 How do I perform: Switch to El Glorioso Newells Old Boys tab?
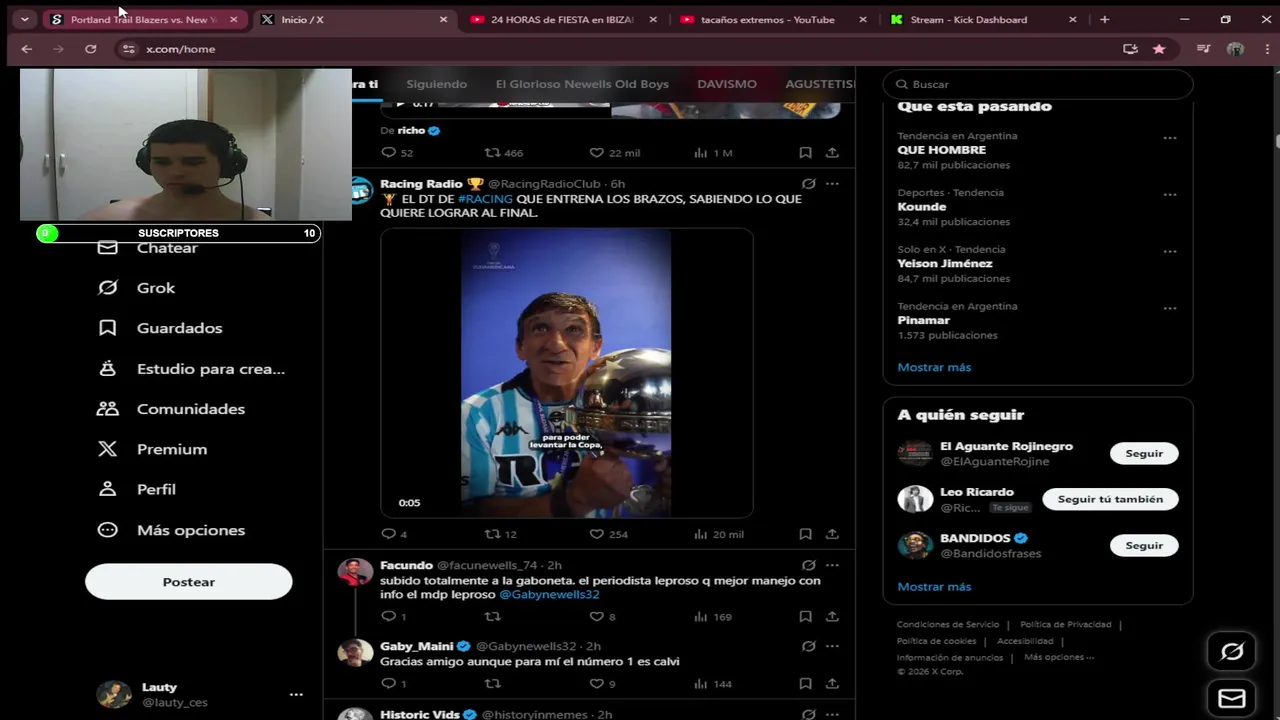click(x=582, y=84)
